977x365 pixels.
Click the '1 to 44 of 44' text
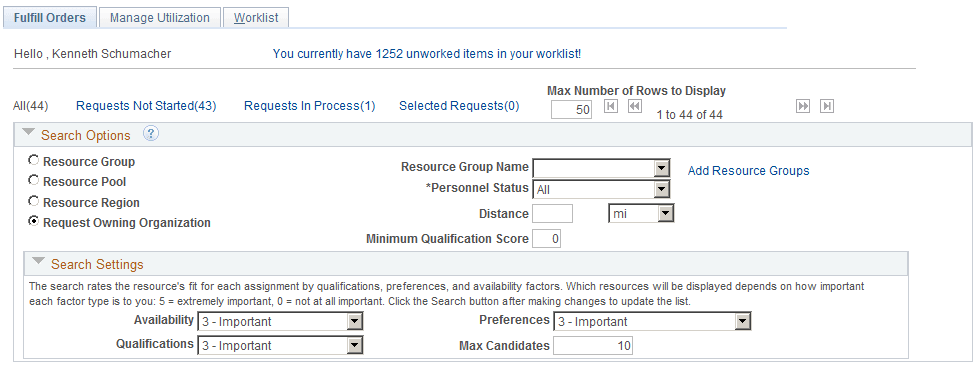690,115
